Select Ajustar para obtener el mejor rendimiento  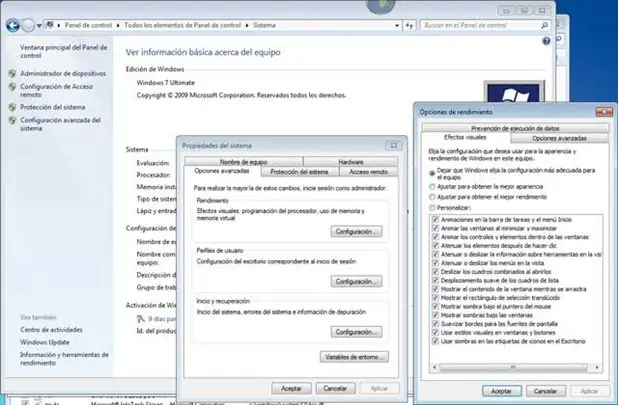click(432, 197)
